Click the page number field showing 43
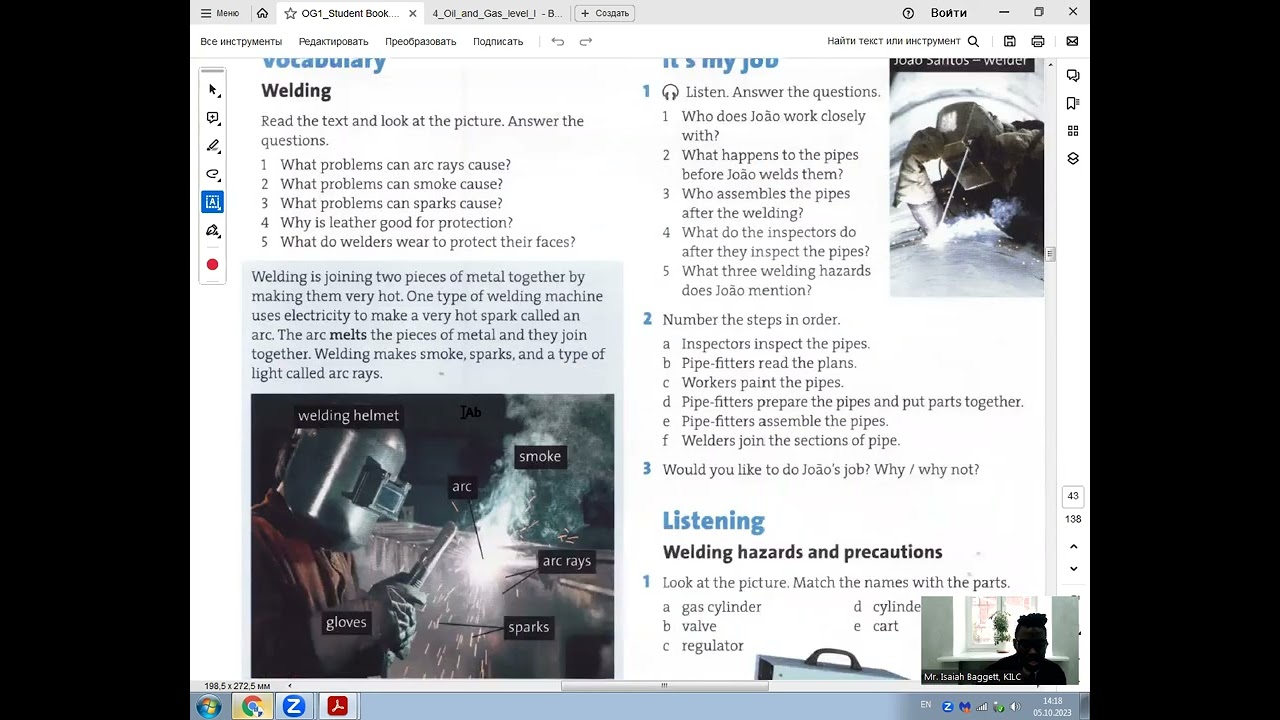This screenshot has height=720, width=1280. click(1073, 496)
